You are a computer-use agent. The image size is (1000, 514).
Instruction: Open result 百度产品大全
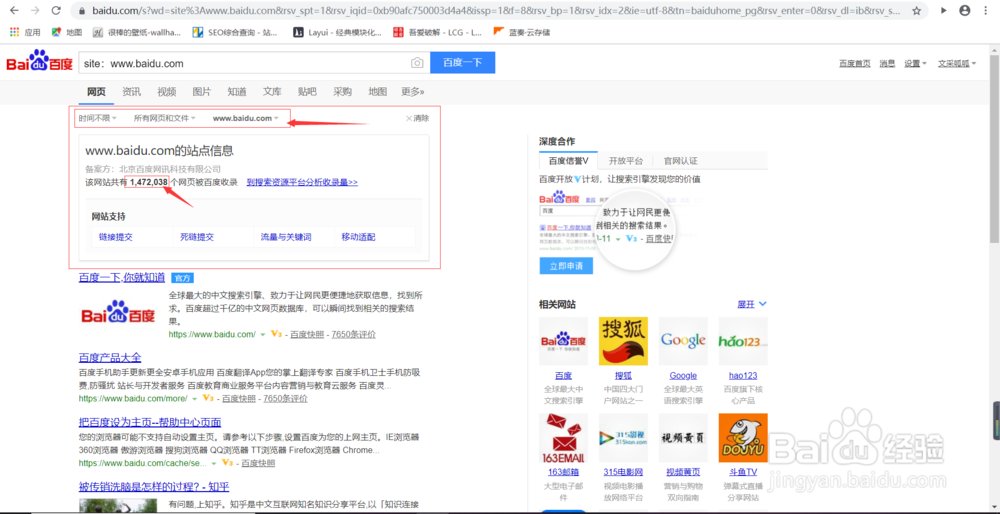tap(110, 357)
